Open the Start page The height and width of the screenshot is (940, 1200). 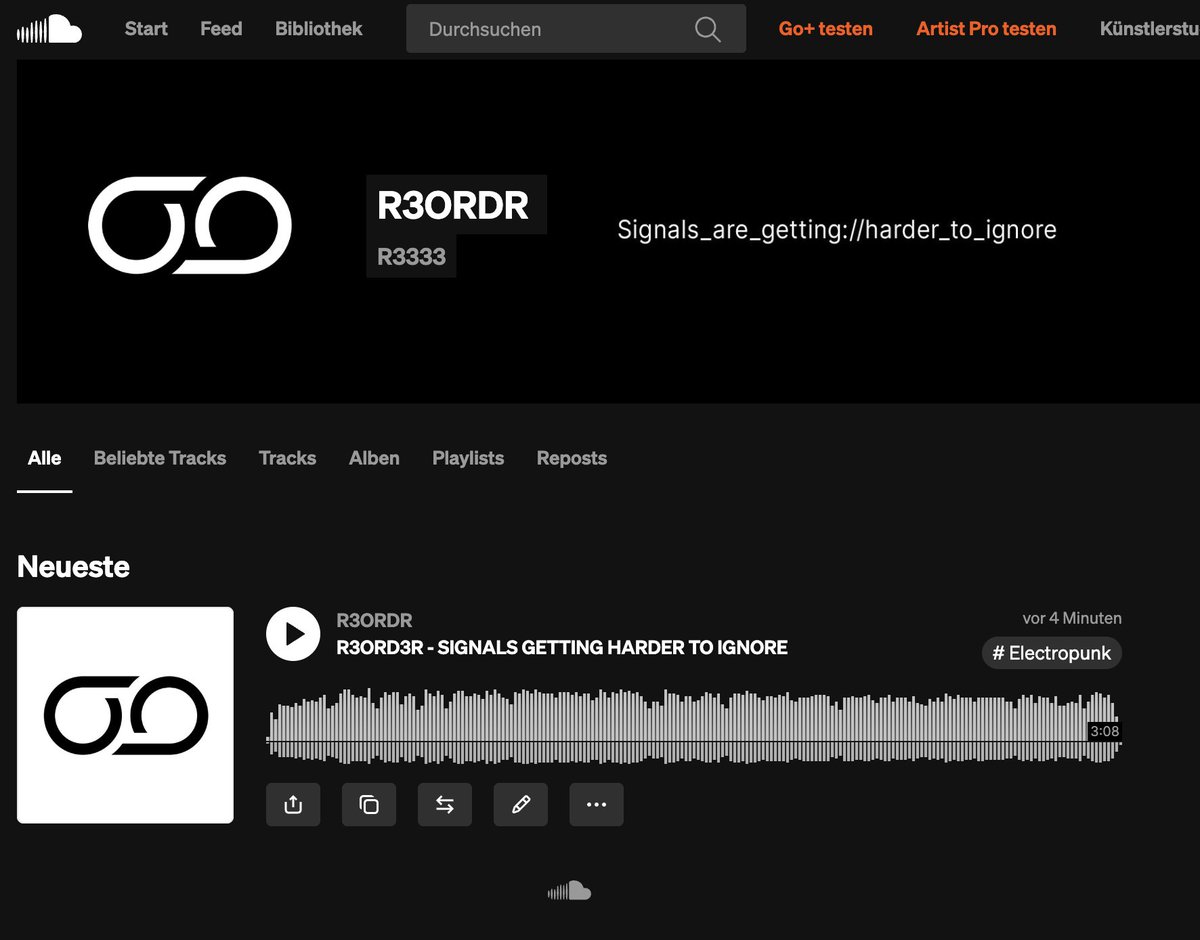point(146,29)
